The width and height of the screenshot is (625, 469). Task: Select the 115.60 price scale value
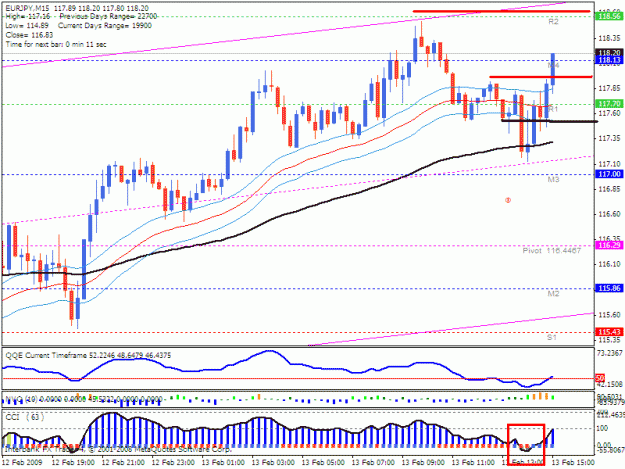tap(609, 315)
